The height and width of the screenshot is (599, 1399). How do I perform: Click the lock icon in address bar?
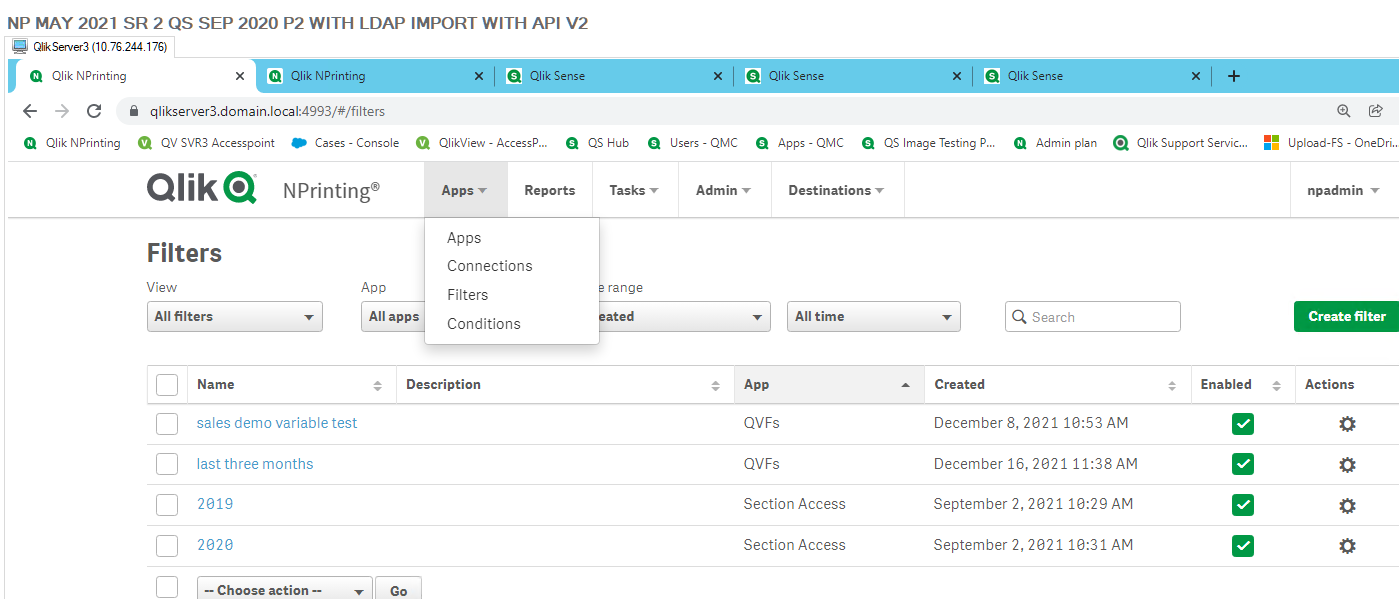(x=132, y=111)
